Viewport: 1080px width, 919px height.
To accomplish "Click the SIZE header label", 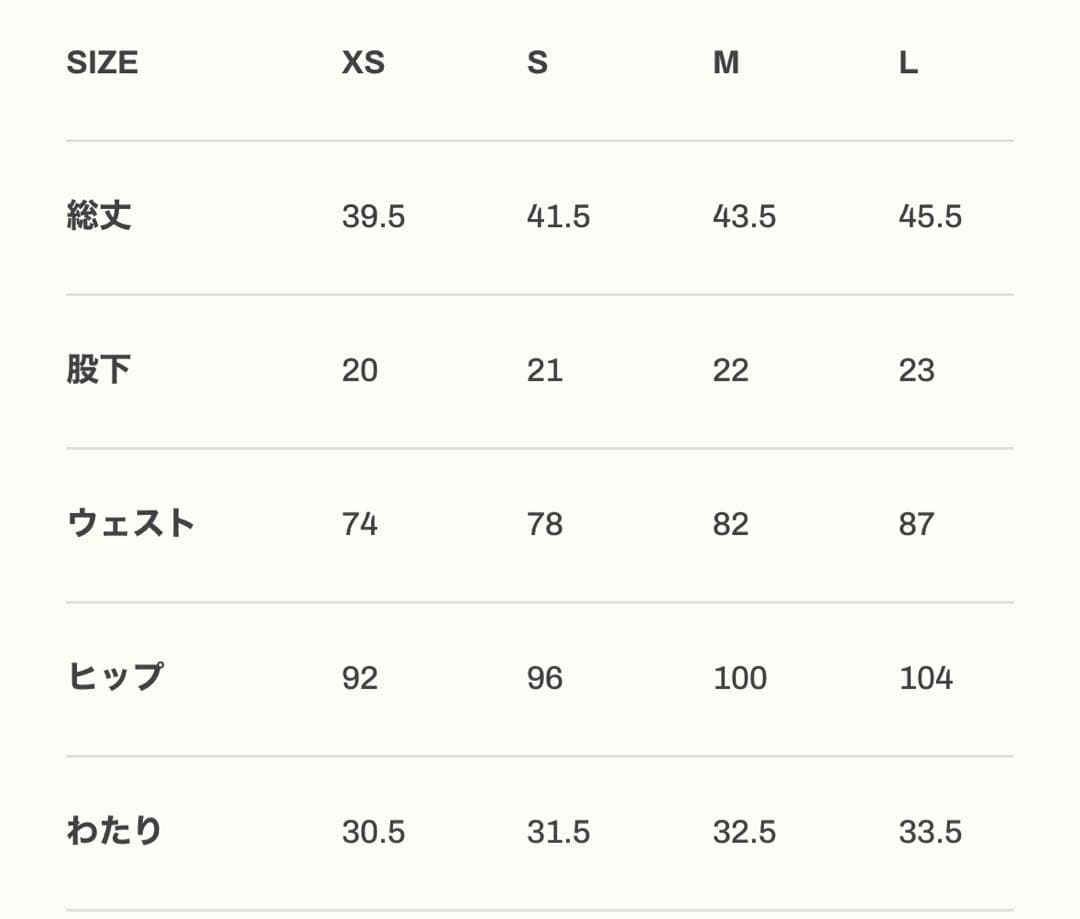I will [102, 63].
